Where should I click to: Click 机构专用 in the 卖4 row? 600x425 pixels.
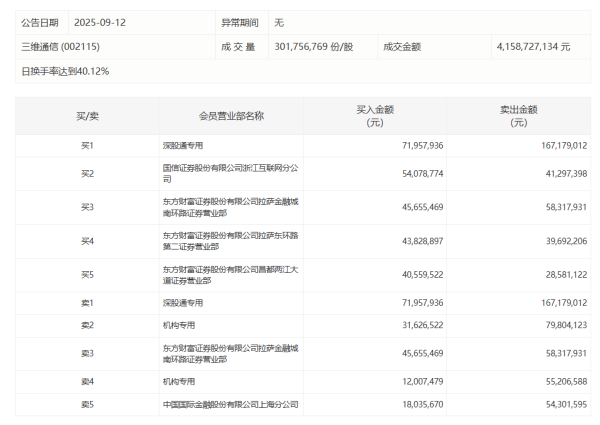tap(178, 382)
